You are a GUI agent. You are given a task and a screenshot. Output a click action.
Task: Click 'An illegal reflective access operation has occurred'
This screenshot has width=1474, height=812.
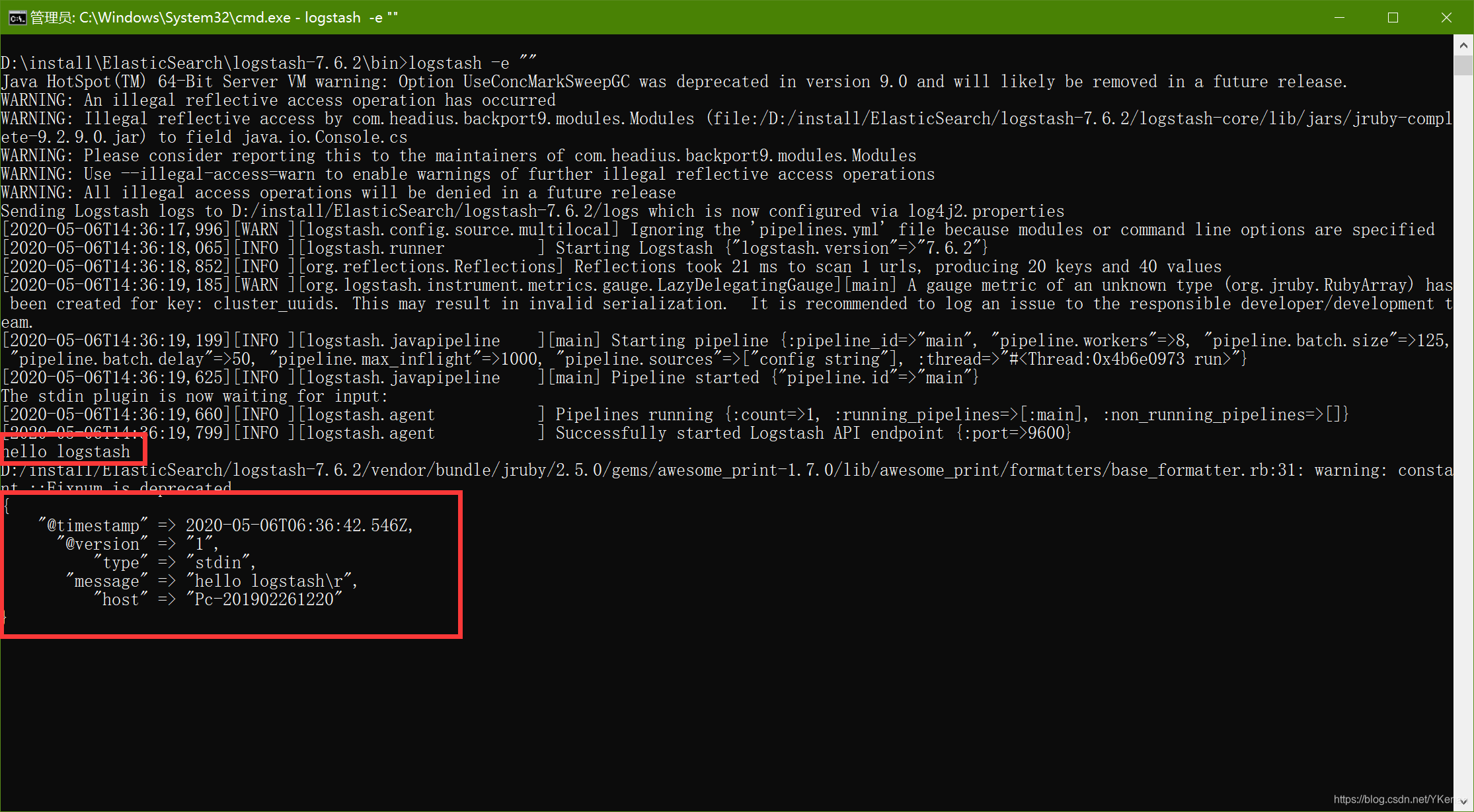point(320,100)
